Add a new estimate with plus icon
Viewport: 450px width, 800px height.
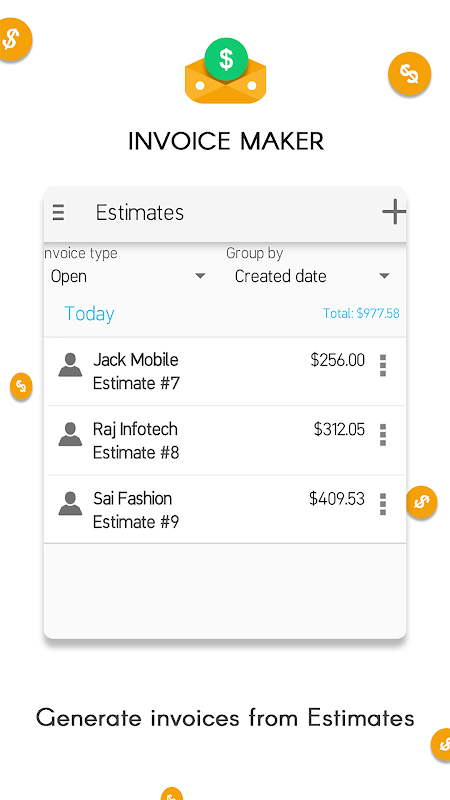click(394, 212)
